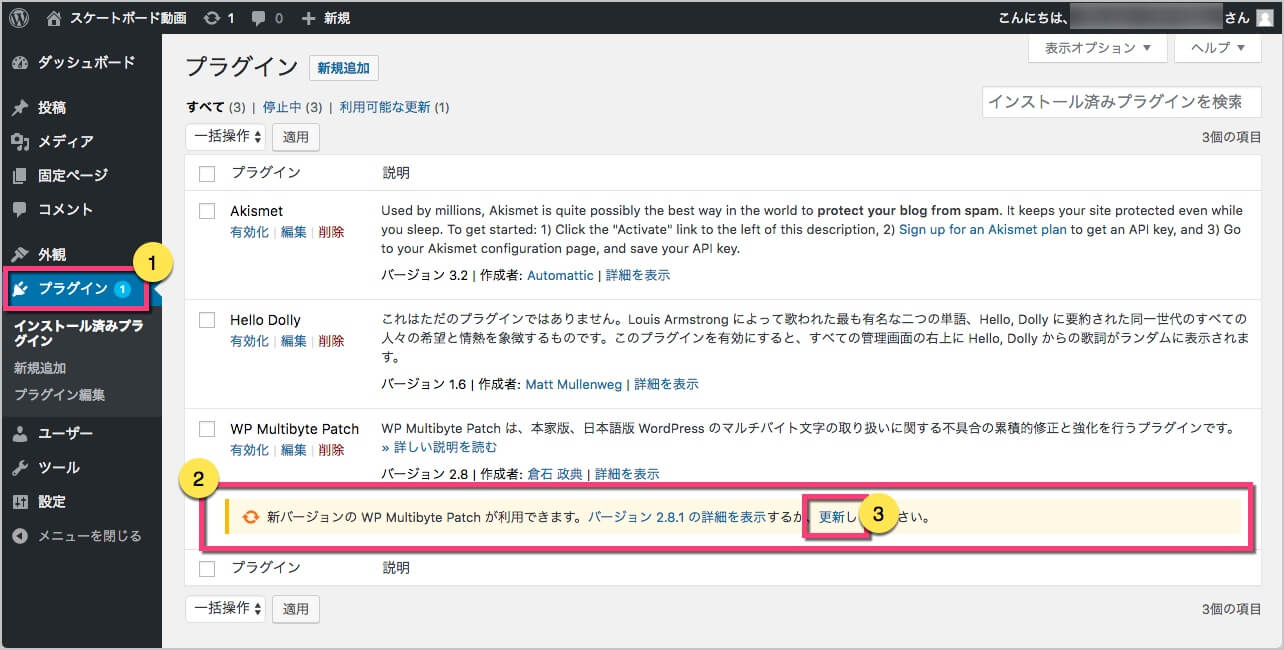Click 詳細を表示 link for Akismet
The height and width of the screenshot is (650, 1284).
(x=639, y=275)
